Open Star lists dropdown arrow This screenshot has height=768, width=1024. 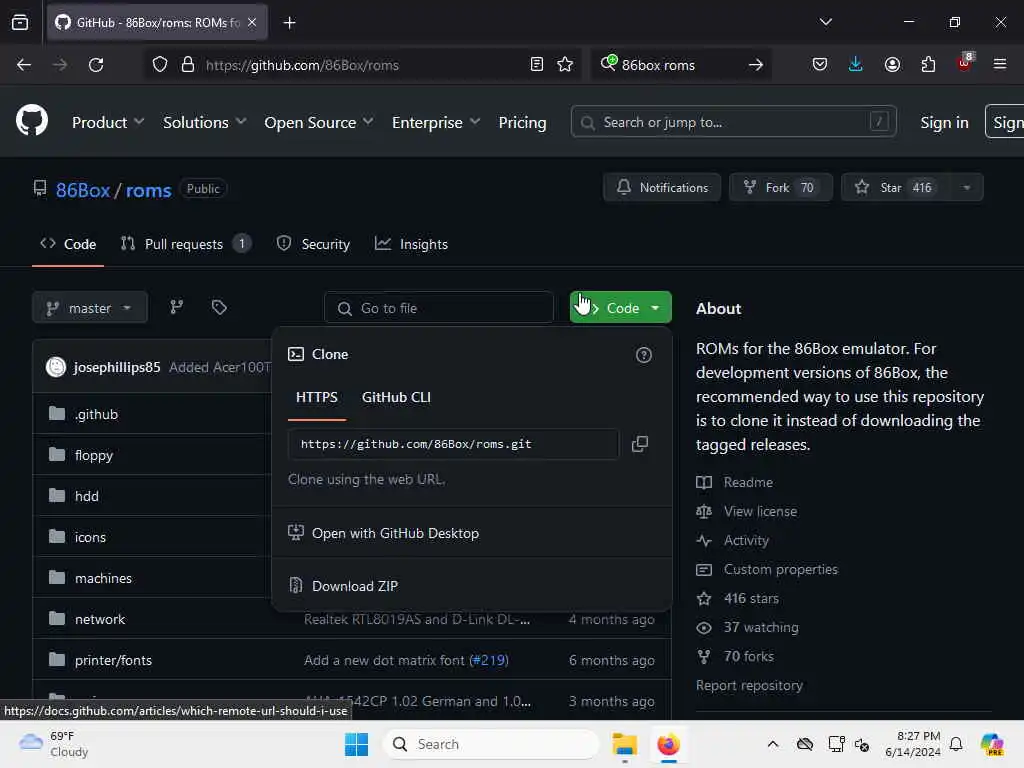[x=967, y=187]
